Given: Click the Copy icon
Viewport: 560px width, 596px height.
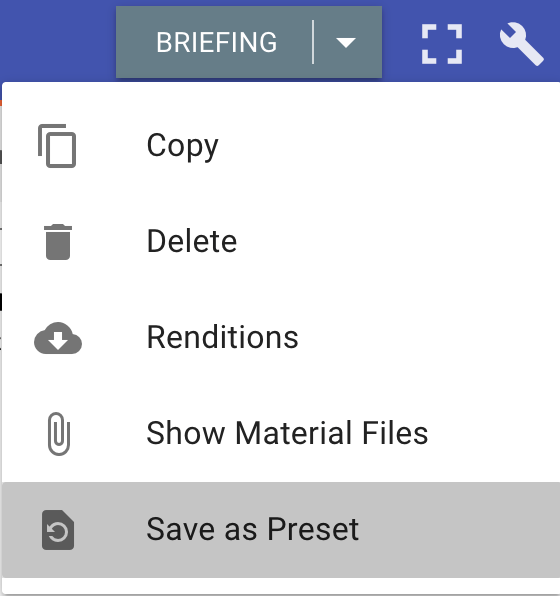Looking at the screenshot, I should [x=57, y=146].
